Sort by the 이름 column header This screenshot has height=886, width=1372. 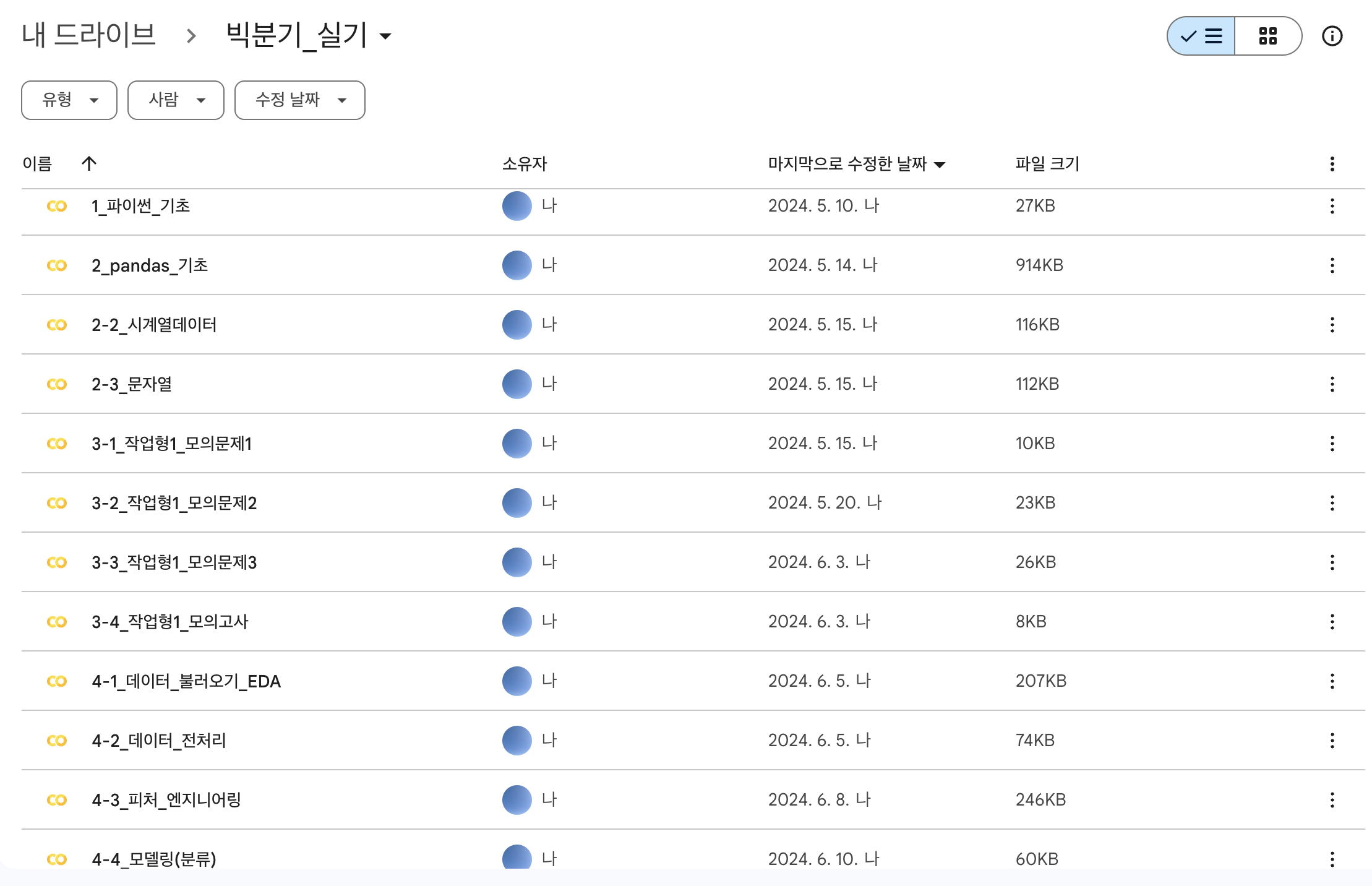click(37, 164)
